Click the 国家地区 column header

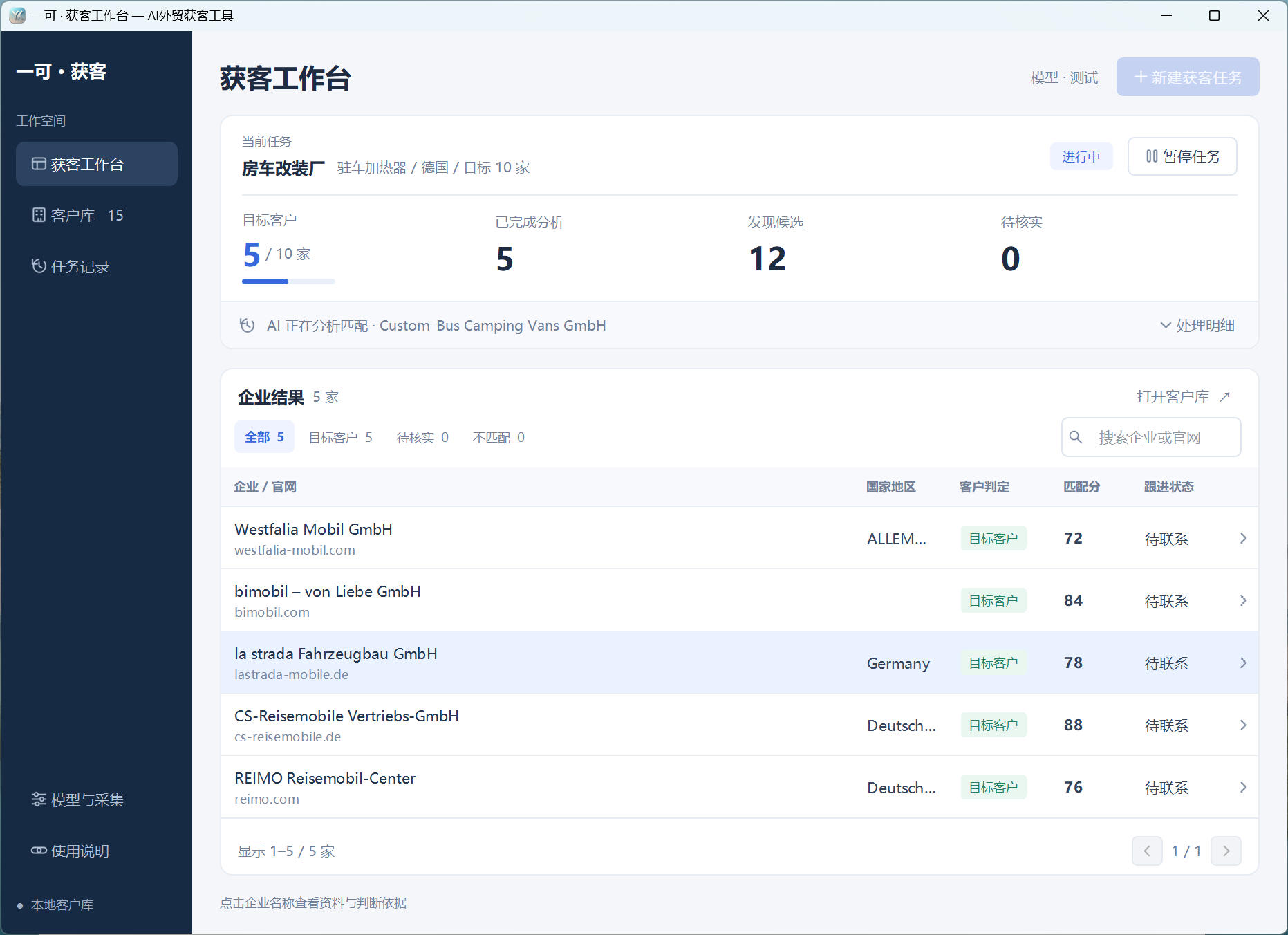[890, 487]
